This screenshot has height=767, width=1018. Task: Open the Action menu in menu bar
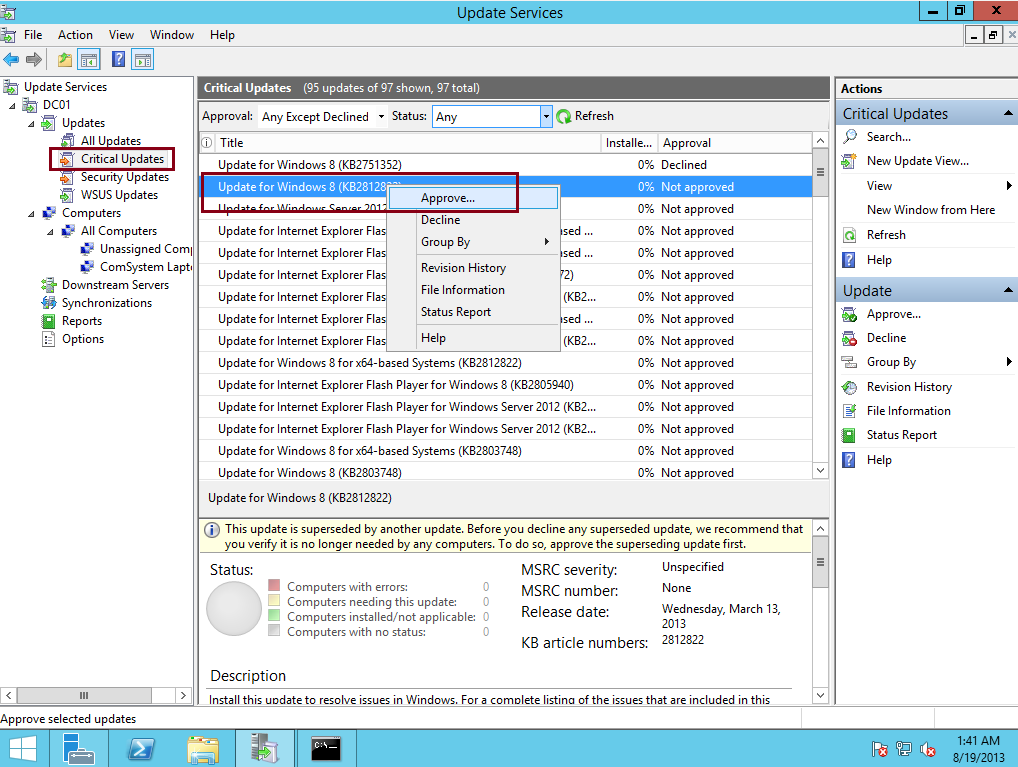(x=75, y=35)
